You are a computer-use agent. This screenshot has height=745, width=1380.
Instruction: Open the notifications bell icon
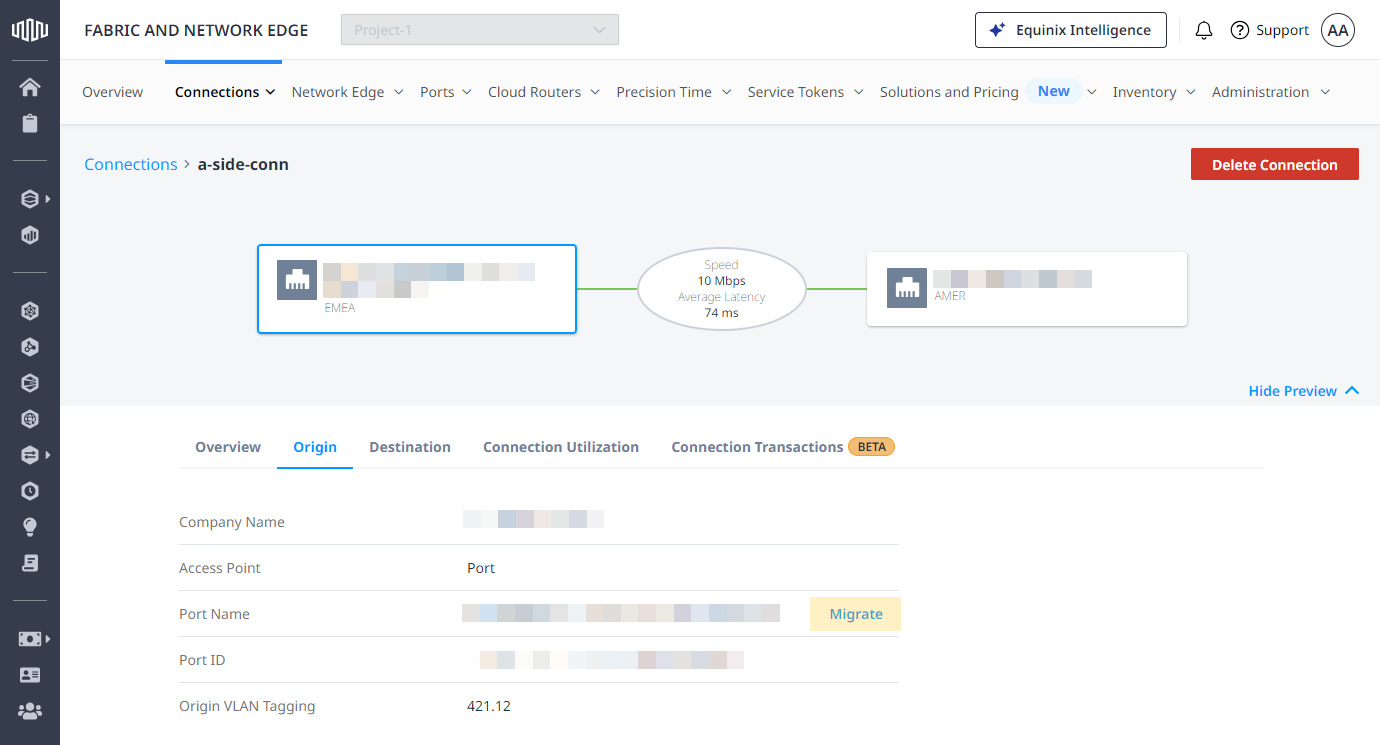coord(1204,30)
